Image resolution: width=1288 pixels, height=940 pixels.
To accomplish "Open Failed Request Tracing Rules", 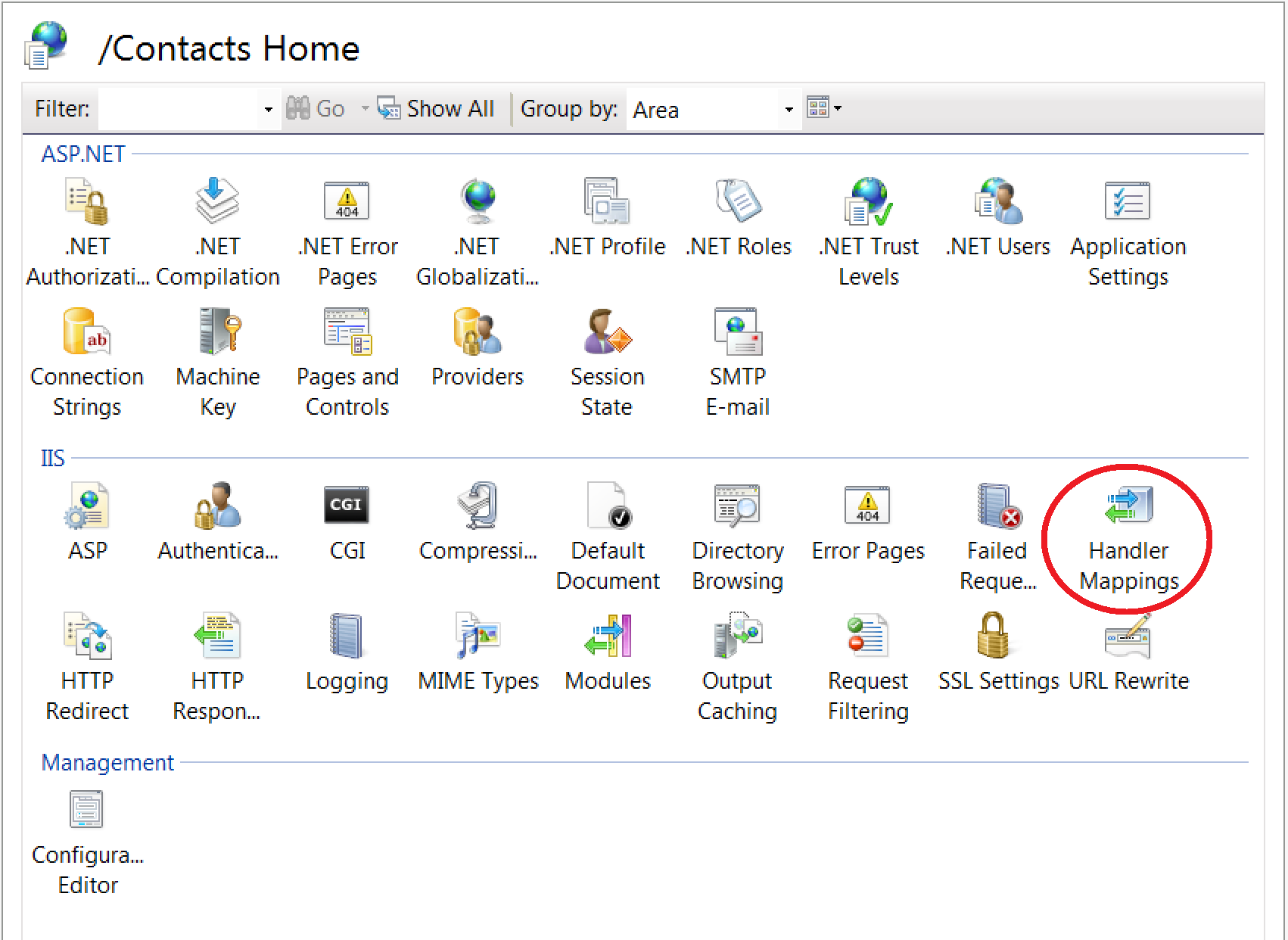I will [x=998, y=537].
